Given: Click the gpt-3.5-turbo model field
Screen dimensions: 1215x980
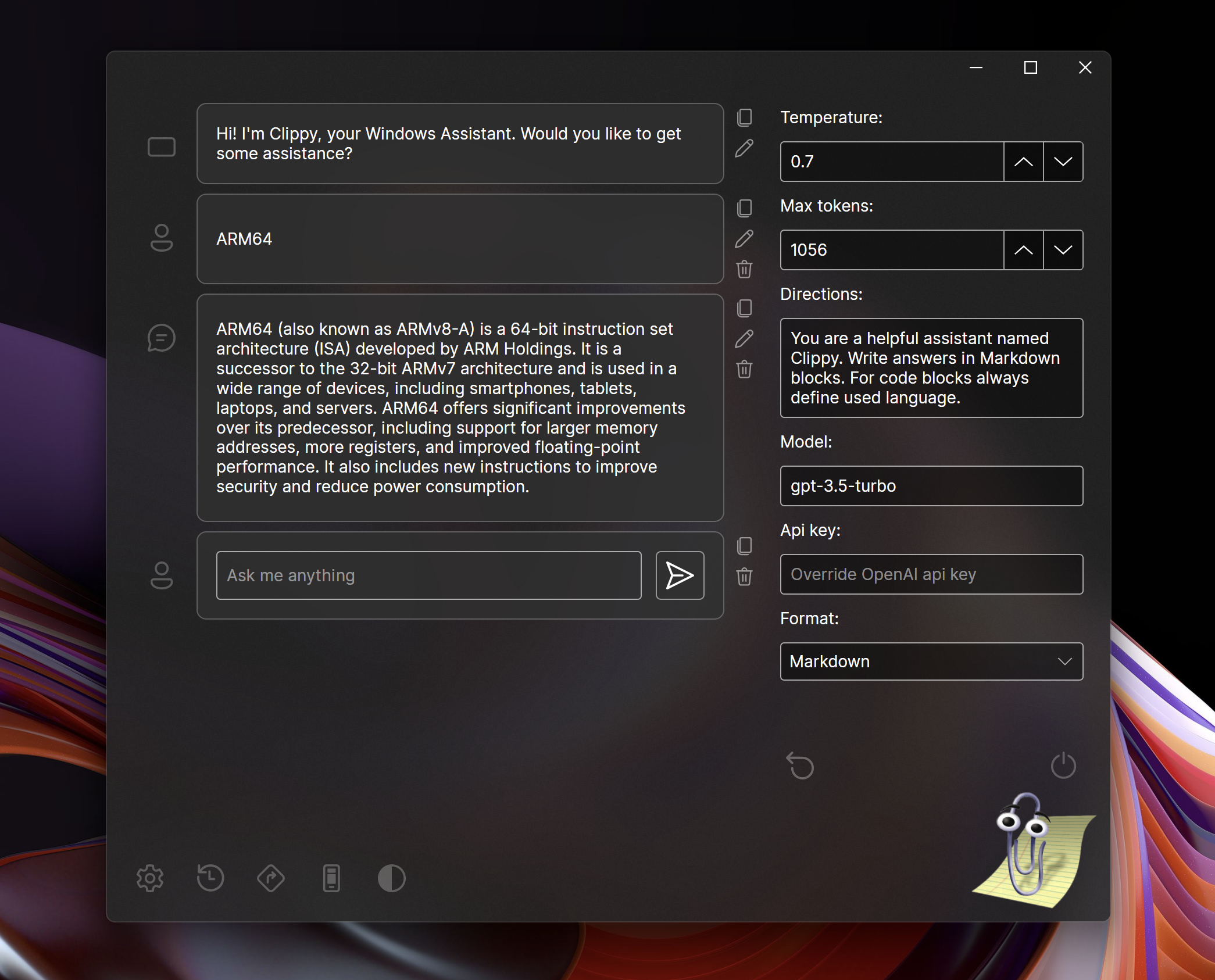Looking at the screenshot, I should coord(931,486).
